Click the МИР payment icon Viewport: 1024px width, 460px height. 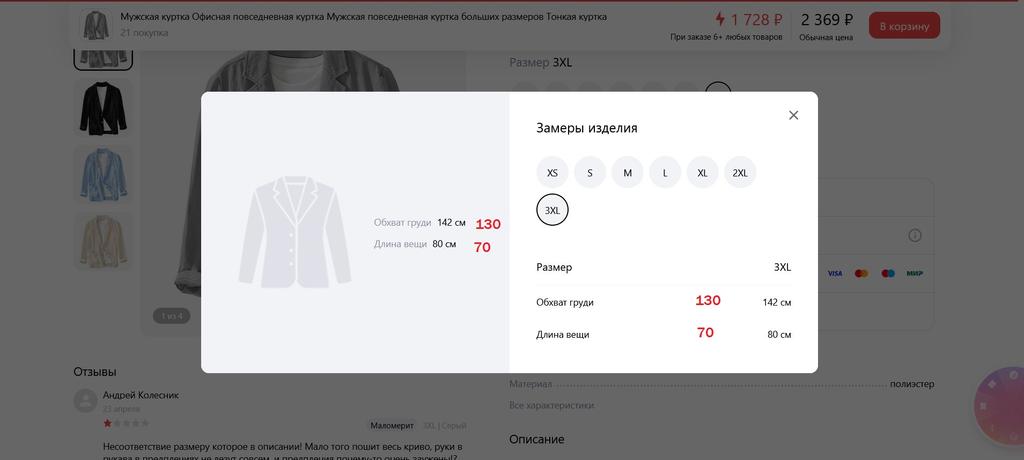pyautogui.click(x=914, y=273)
